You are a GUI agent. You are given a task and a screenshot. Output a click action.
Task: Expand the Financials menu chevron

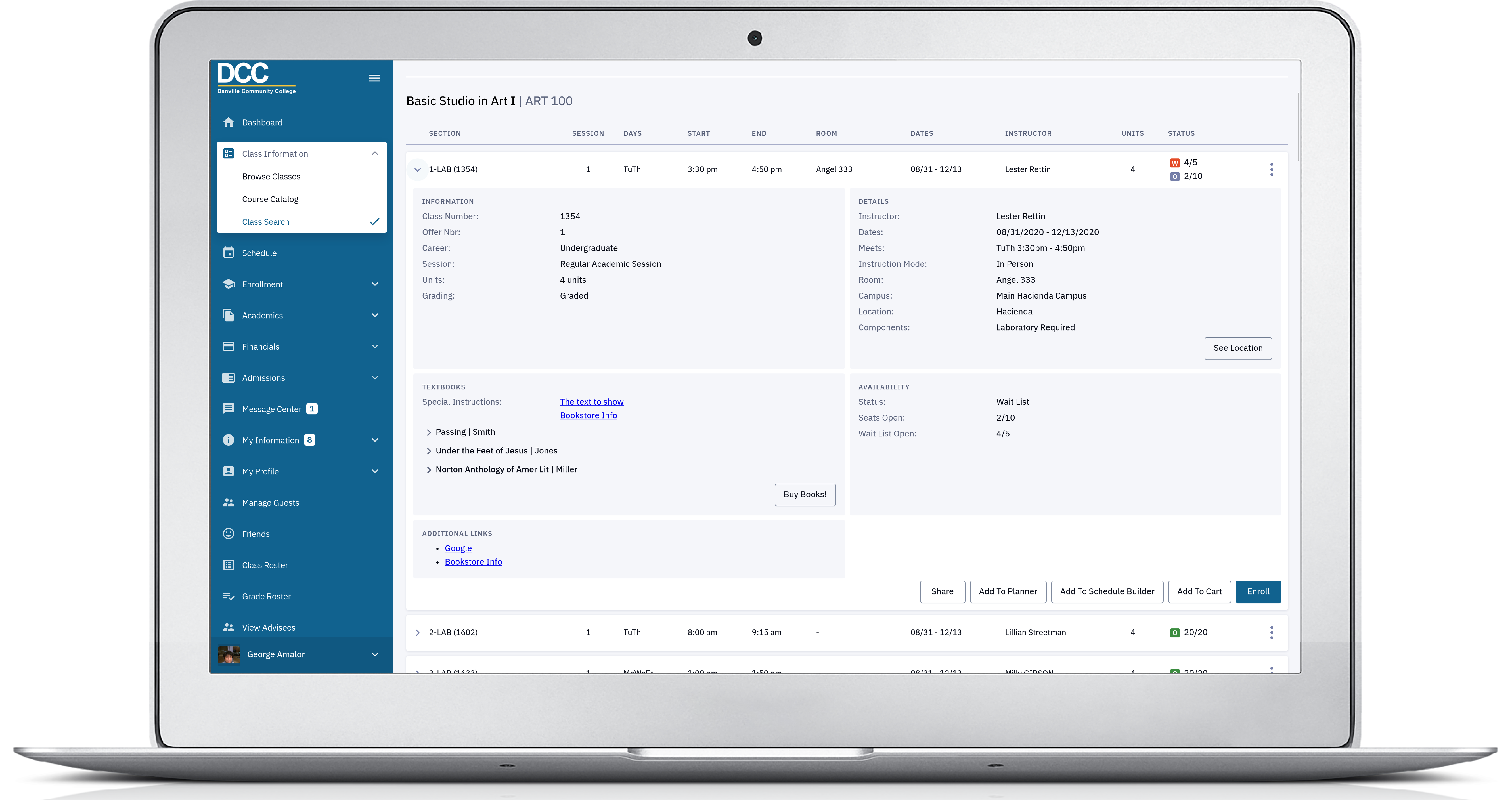click(374, 346)
